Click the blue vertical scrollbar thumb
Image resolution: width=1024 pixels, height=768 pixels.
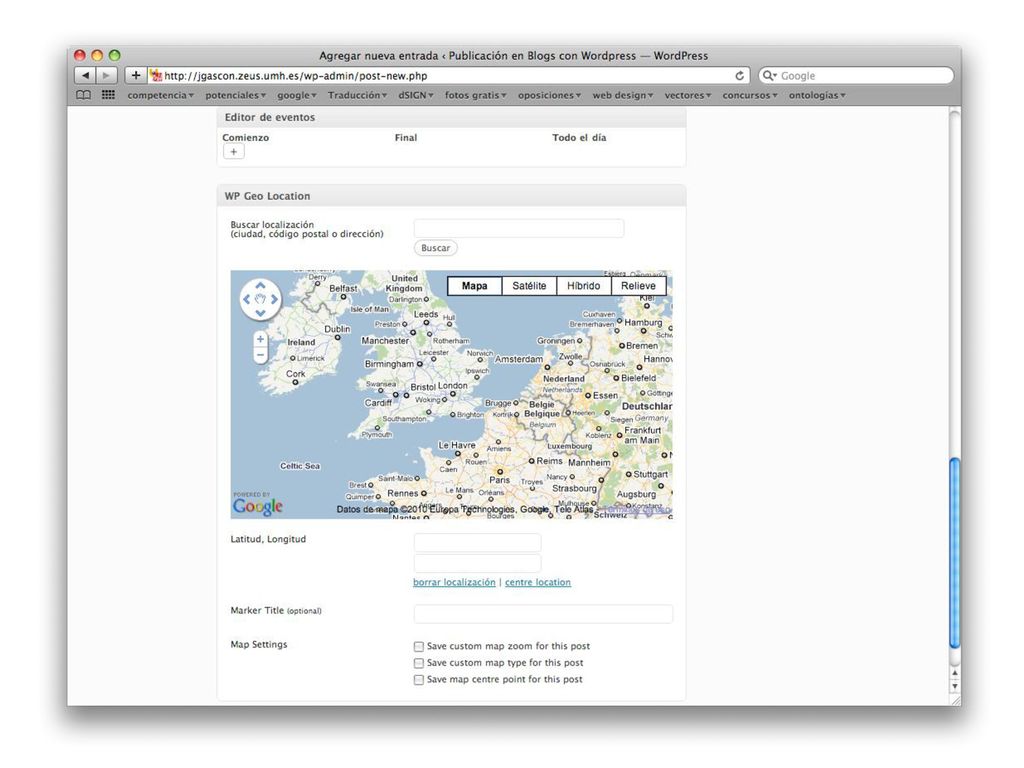pos(955,552)
